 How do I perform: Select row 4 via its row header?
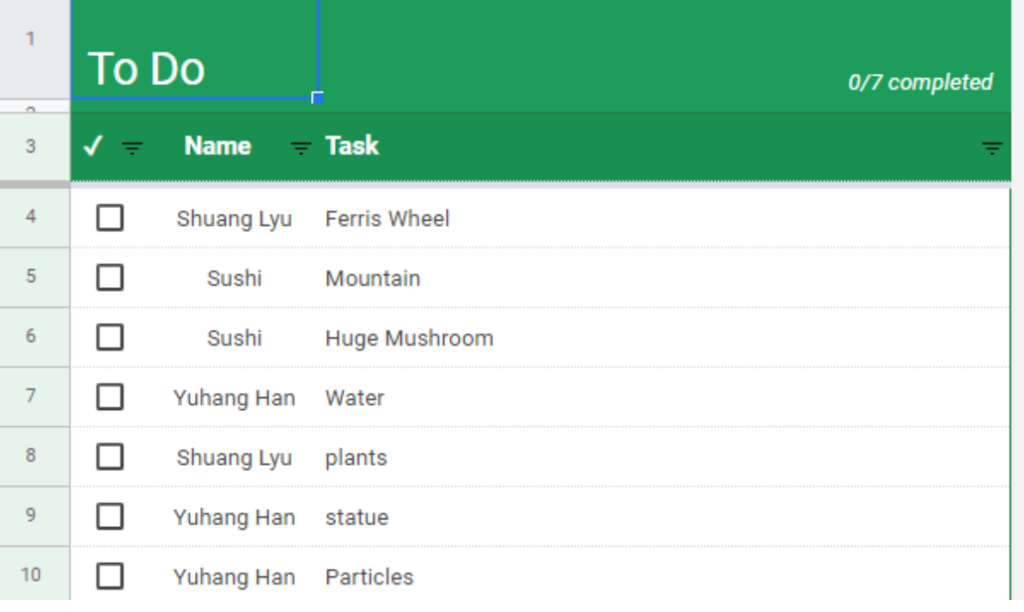[35, 217]
